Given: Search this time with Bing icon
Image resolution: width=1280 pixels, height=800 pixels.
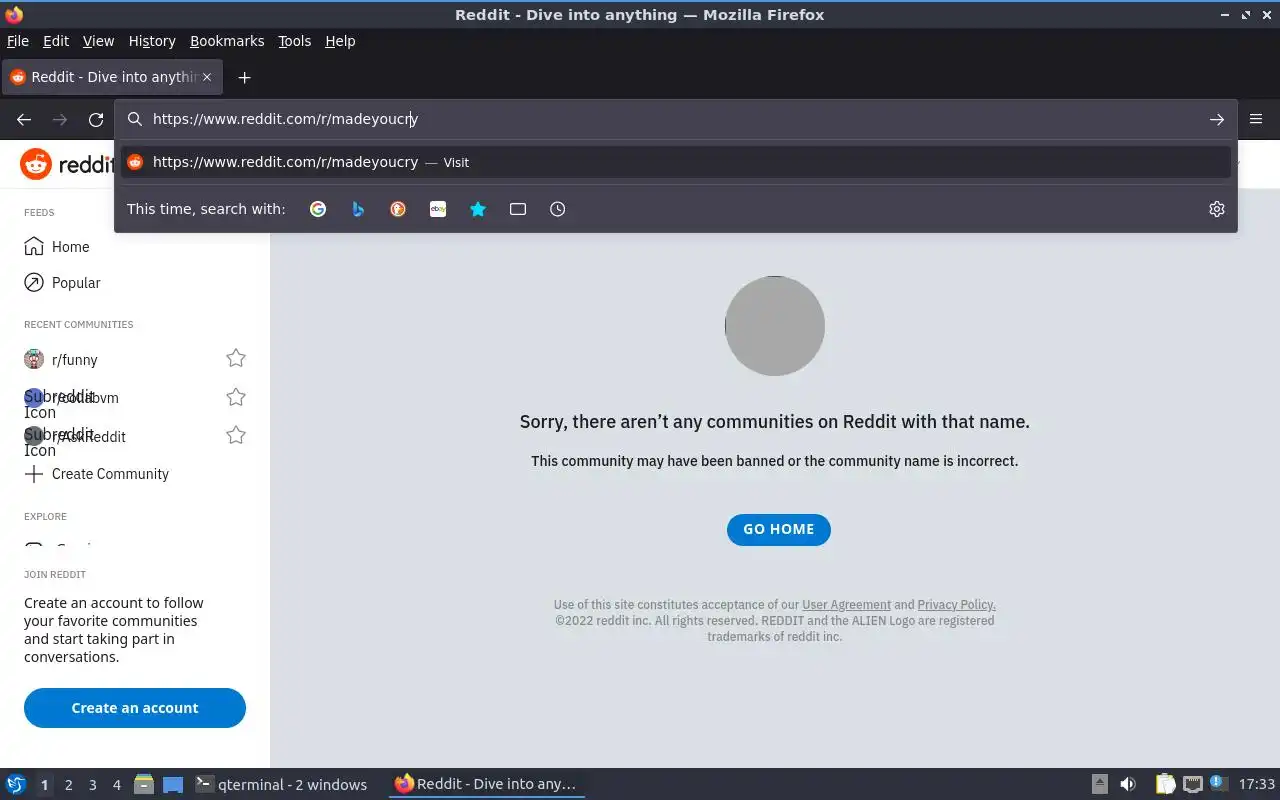Looking at the screenshot, I should pyautogui.click(x=358, y=209).
